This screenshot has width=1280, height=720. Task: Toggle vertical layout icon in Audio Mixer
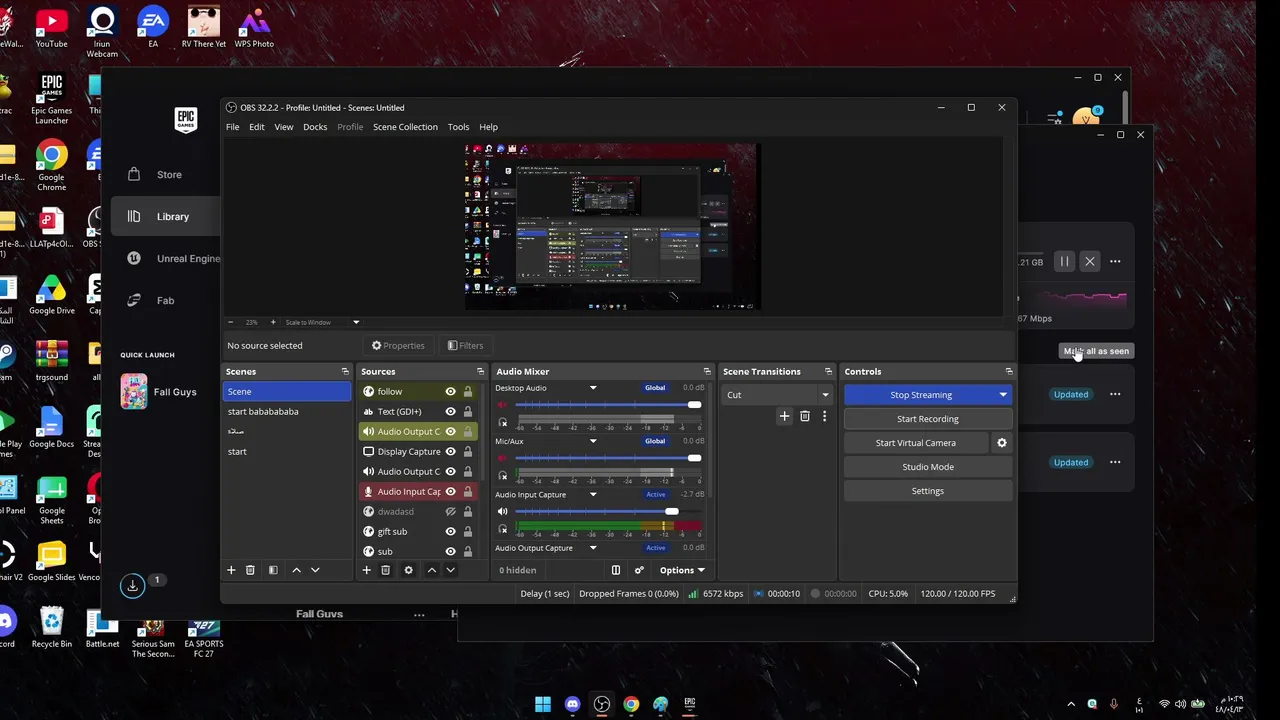point(616,570)
